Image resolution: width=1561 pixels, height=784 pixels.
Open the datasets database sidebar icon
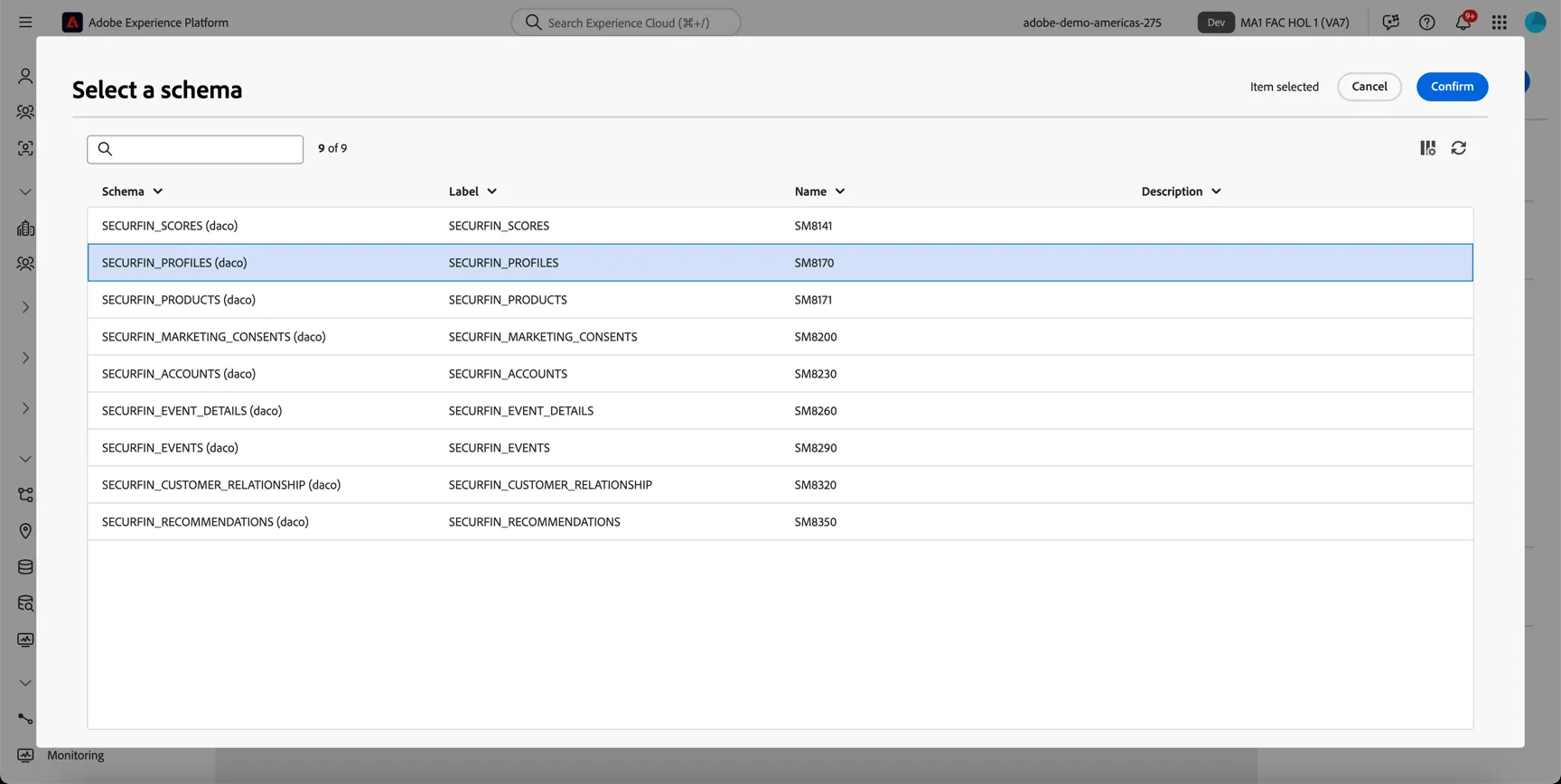pos(25,567)
